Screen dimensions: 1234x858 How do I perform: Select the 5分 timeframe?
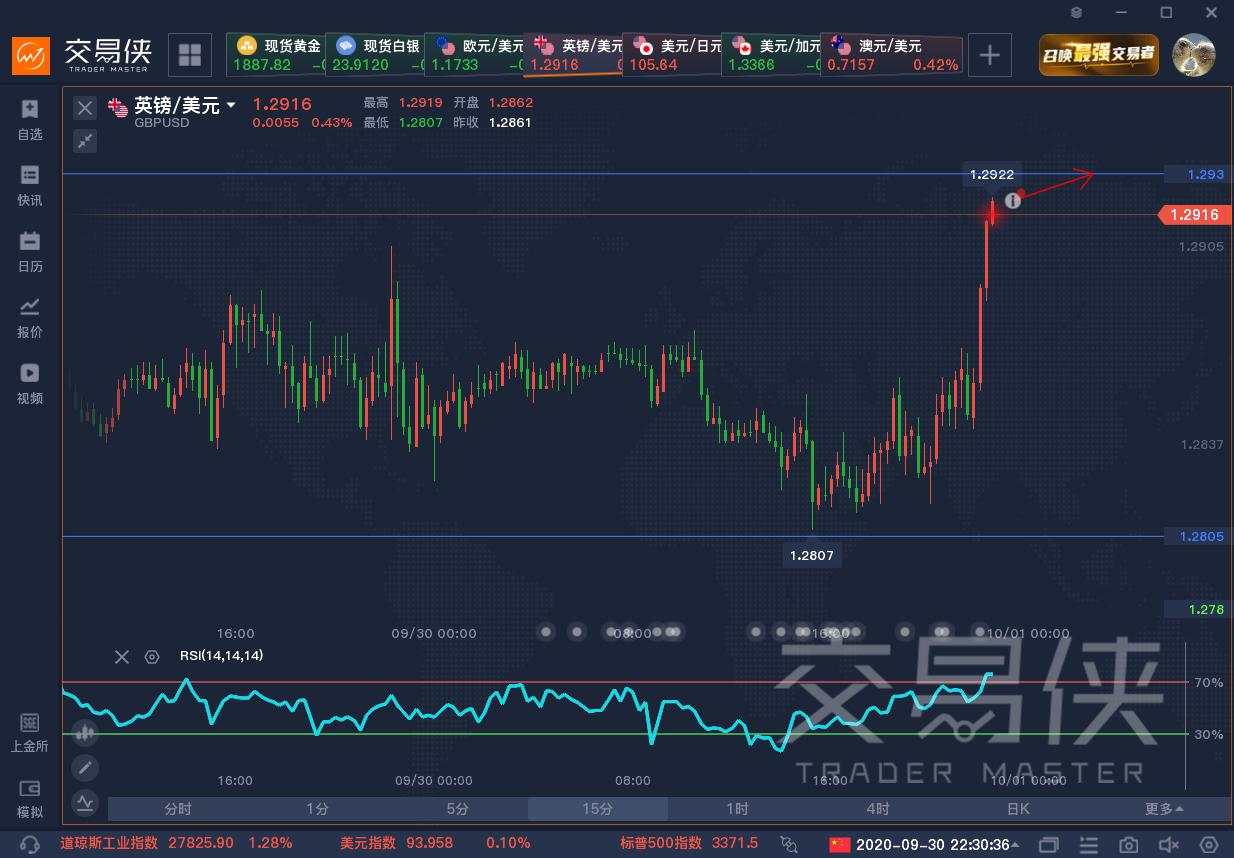(x=458, y=809)
